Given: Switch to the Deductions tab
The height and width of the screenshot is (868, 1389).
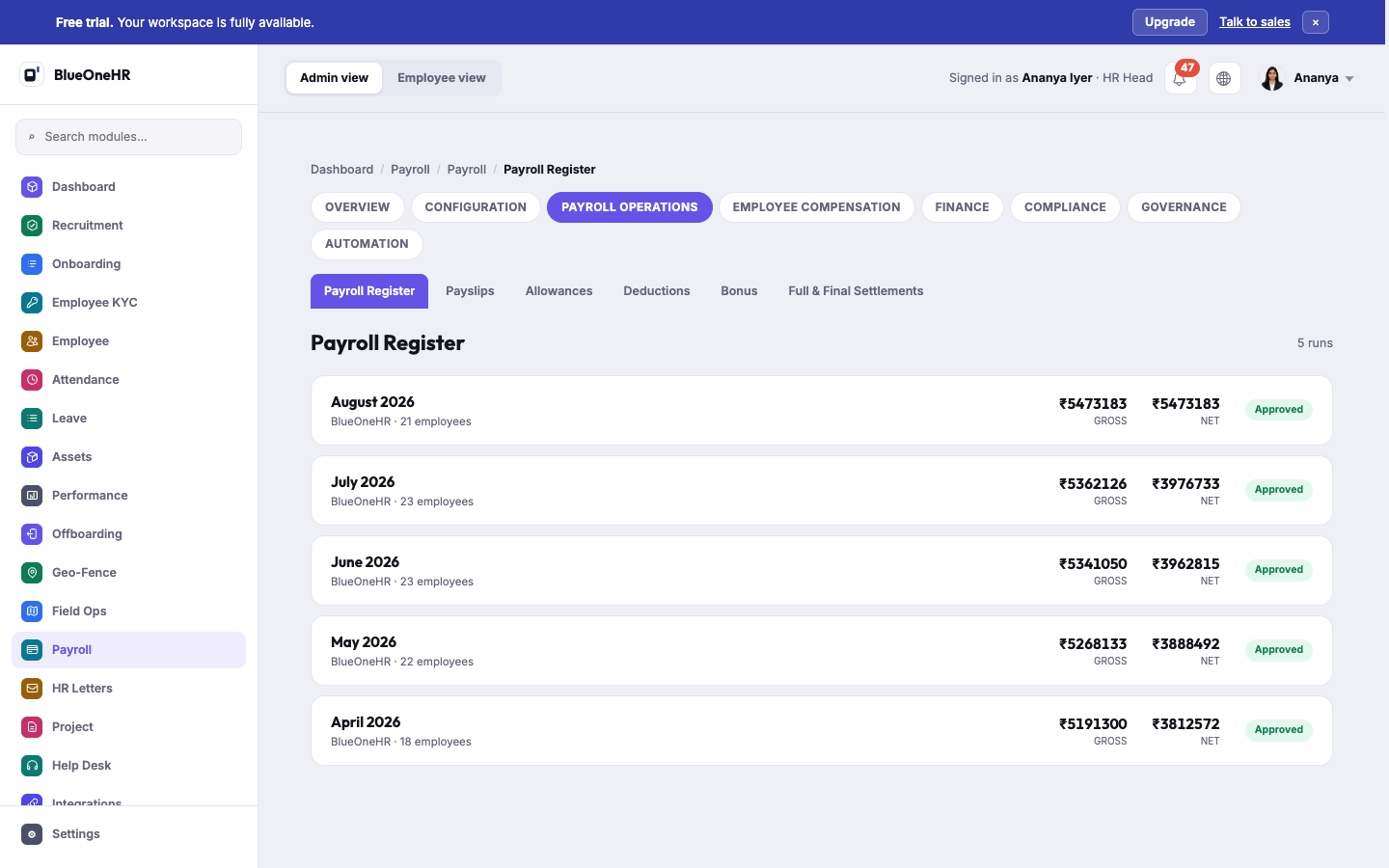Looking at the screenshot, I should click(657, 291).
